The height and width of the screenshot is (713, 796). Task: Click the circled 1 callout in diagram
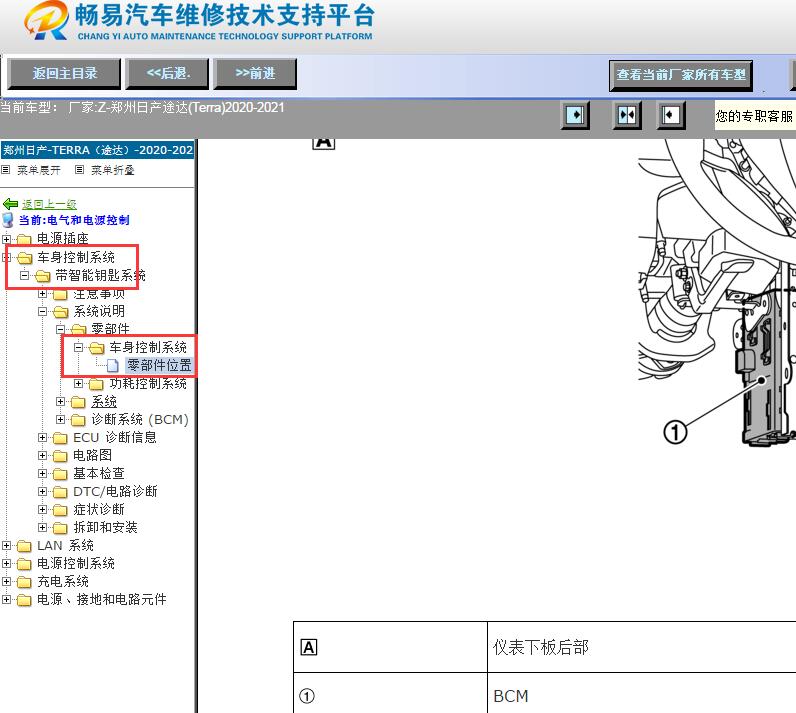(x=675, y=433)
